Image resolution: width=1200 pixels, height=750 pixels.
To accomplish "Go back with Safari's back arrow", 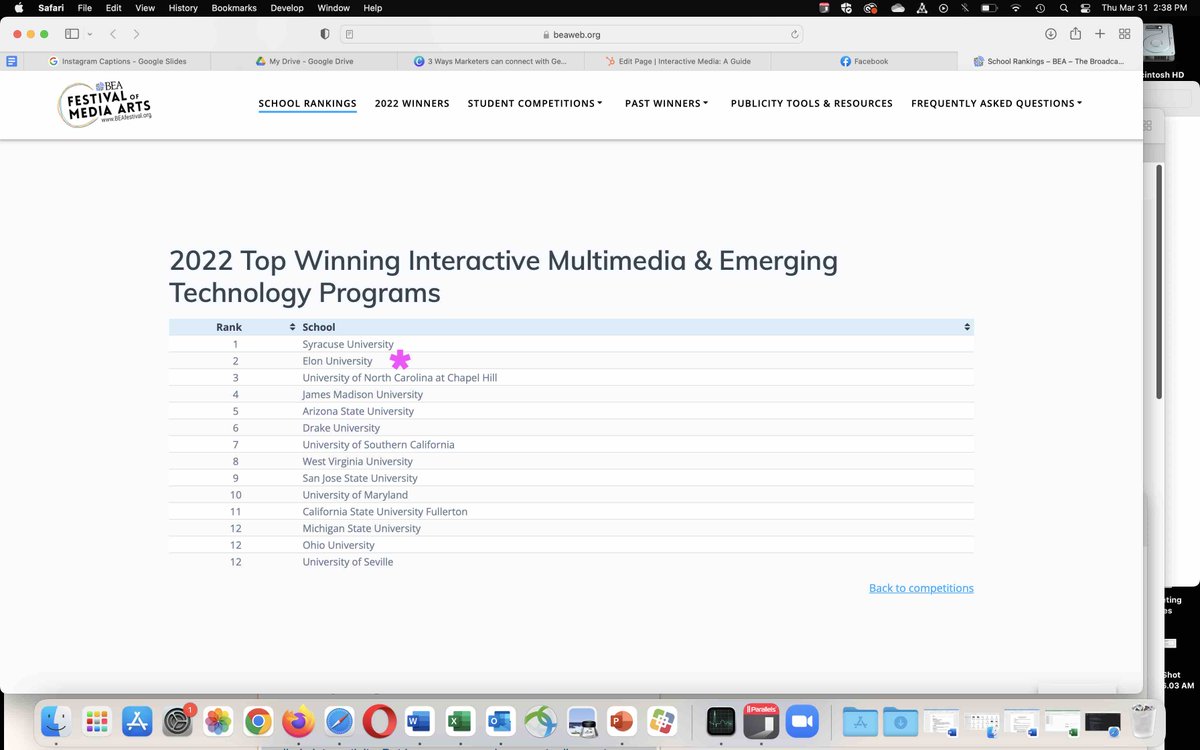I will tap(113, 34).
